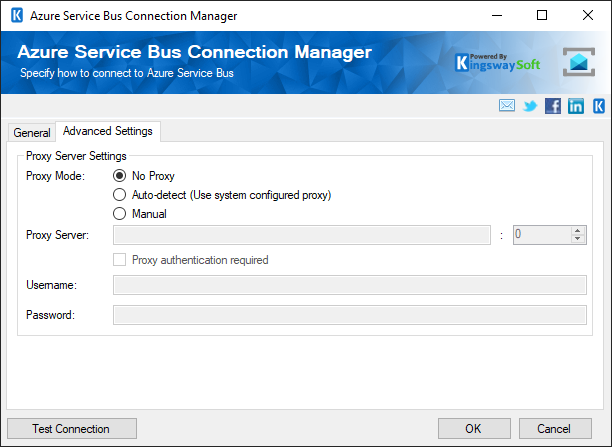This screenshot has height=447, width=612.
Task: Select Auto-detect system configured proxy option
Action: tap(119, 195)
